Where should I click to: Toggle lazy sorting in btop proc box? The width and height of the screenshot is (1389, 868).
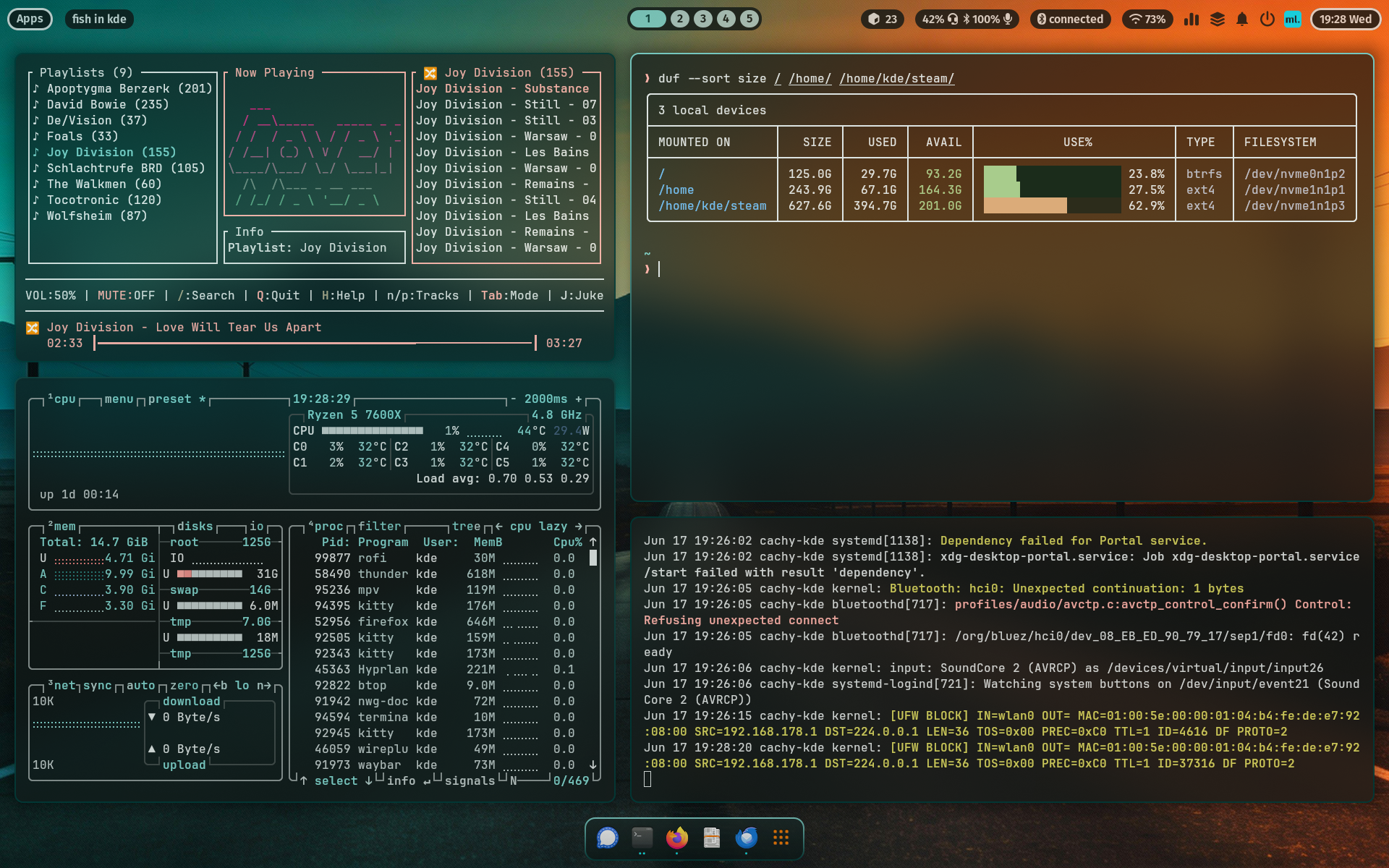click(x=553, y=527)
